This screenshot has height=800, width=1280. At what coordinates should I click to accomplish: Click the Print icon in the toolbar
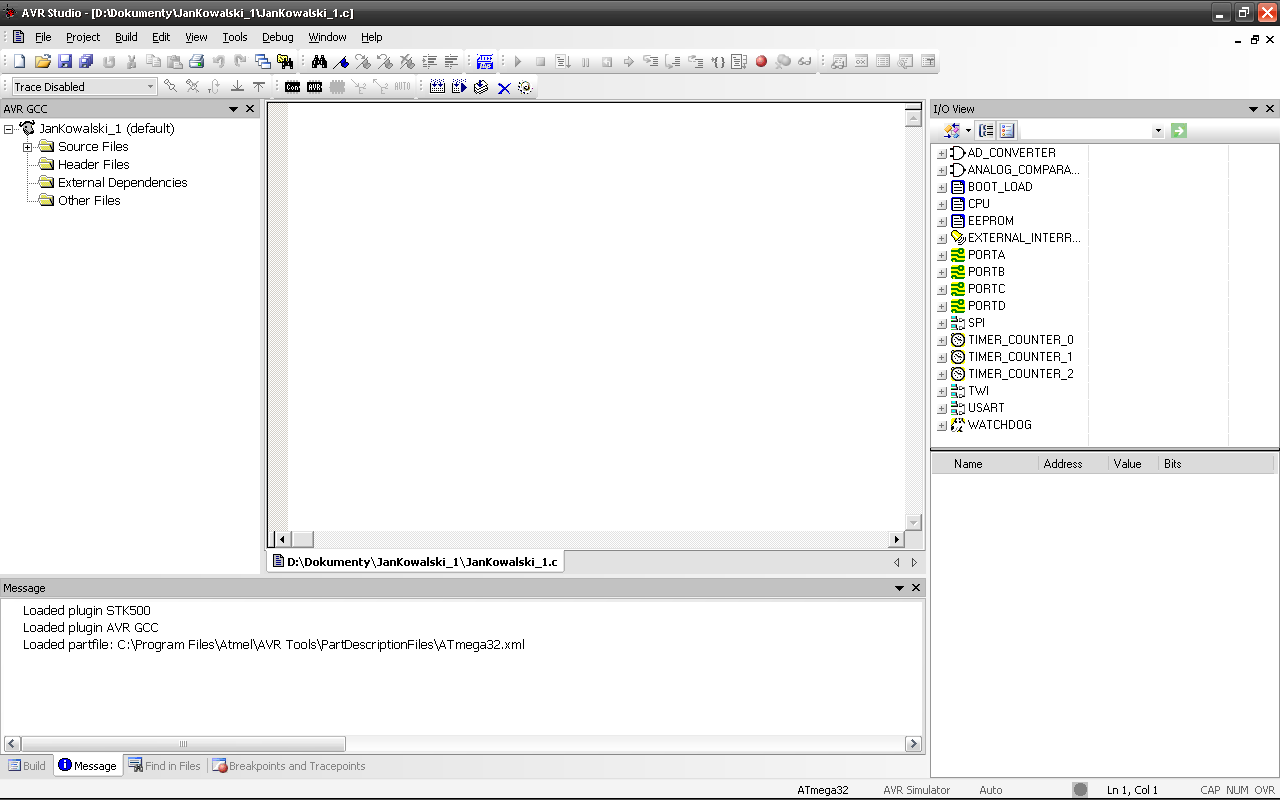click(x=197, y=62)
